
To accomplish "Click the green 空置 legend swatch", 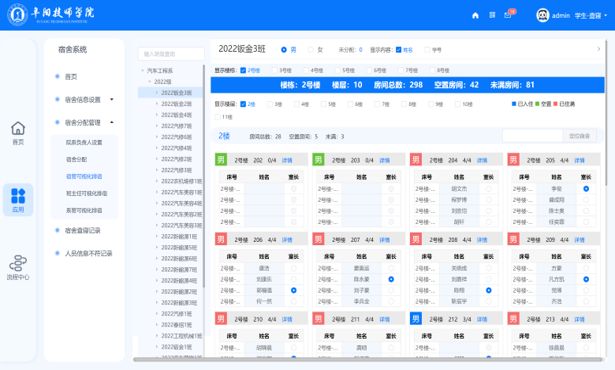I will coord(537,104).
